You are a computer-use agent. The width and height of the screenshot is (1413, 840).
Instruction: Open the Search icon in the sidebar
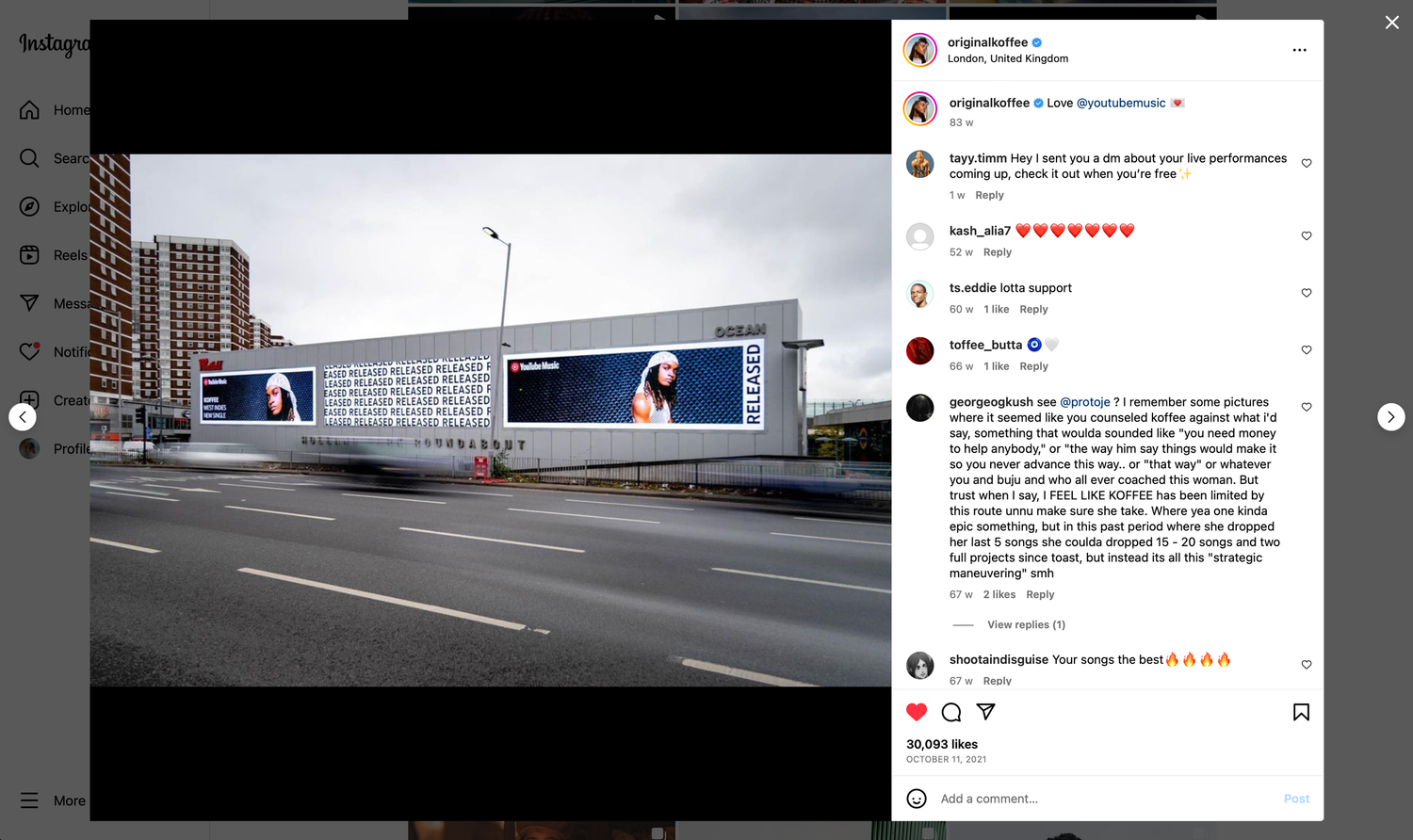click(x=29, y=158)
